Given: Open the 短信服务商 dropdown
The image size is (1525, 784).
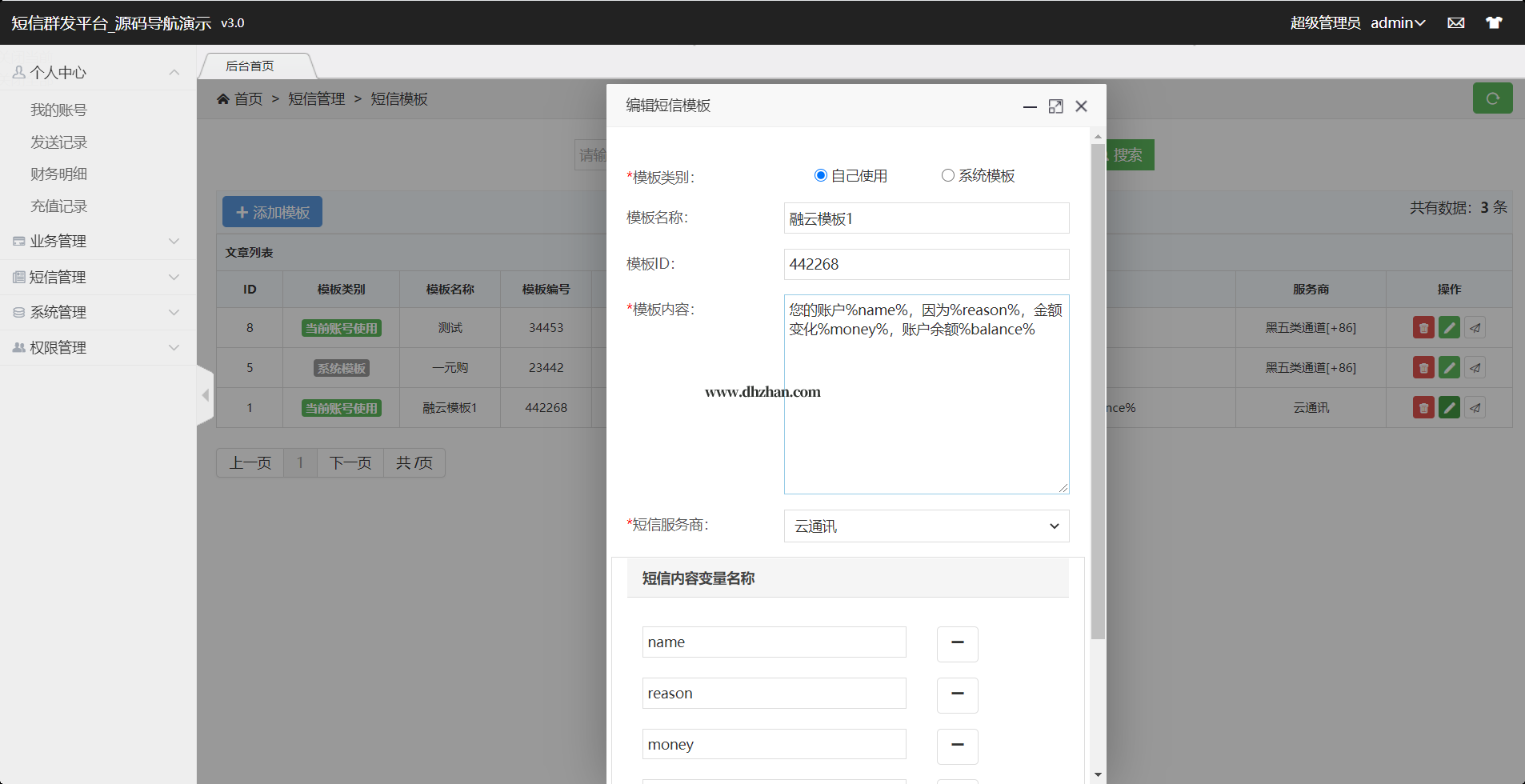Looking at the screenshot, I should point(926,526).
